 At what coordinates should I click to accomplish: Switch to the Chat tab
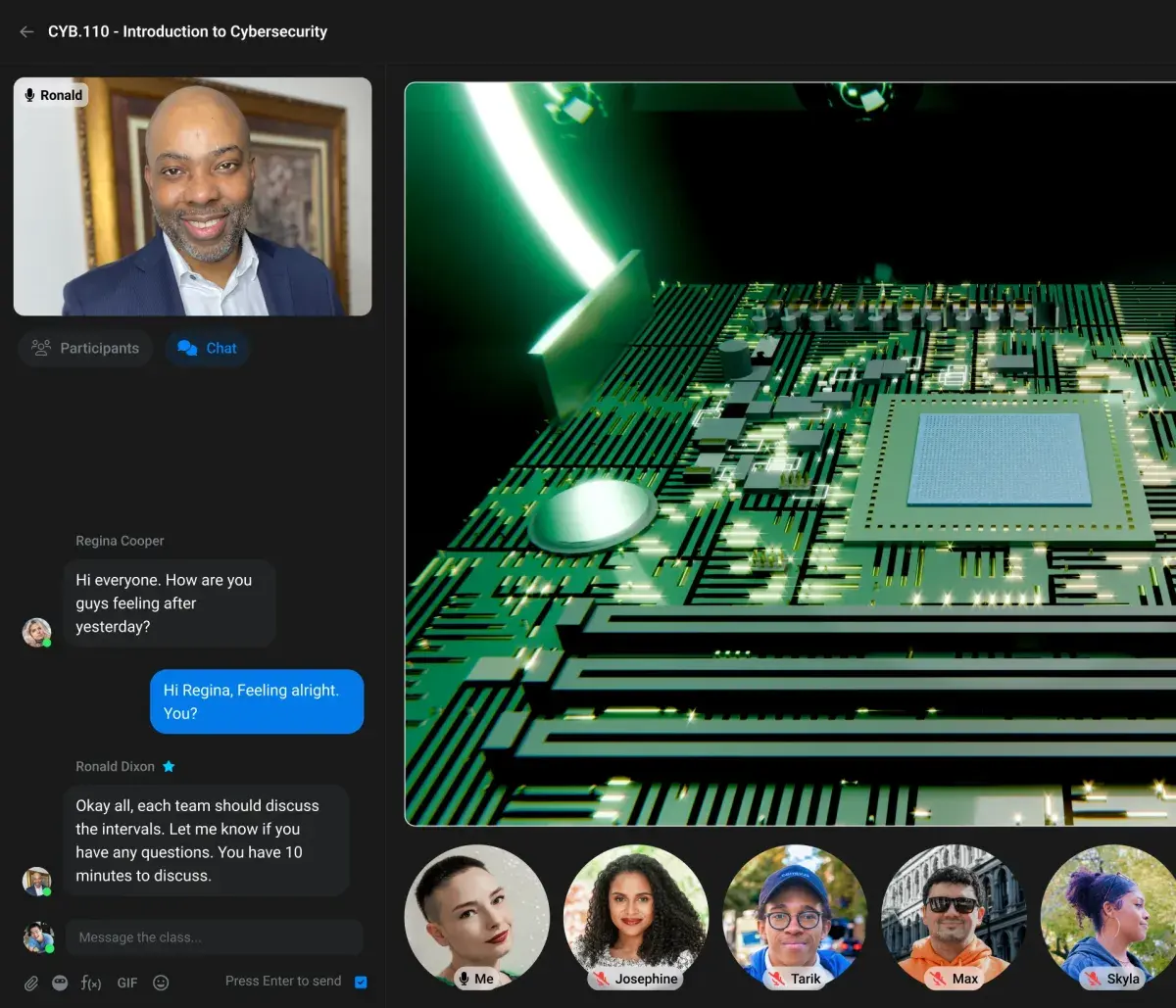tap(208, 348)
